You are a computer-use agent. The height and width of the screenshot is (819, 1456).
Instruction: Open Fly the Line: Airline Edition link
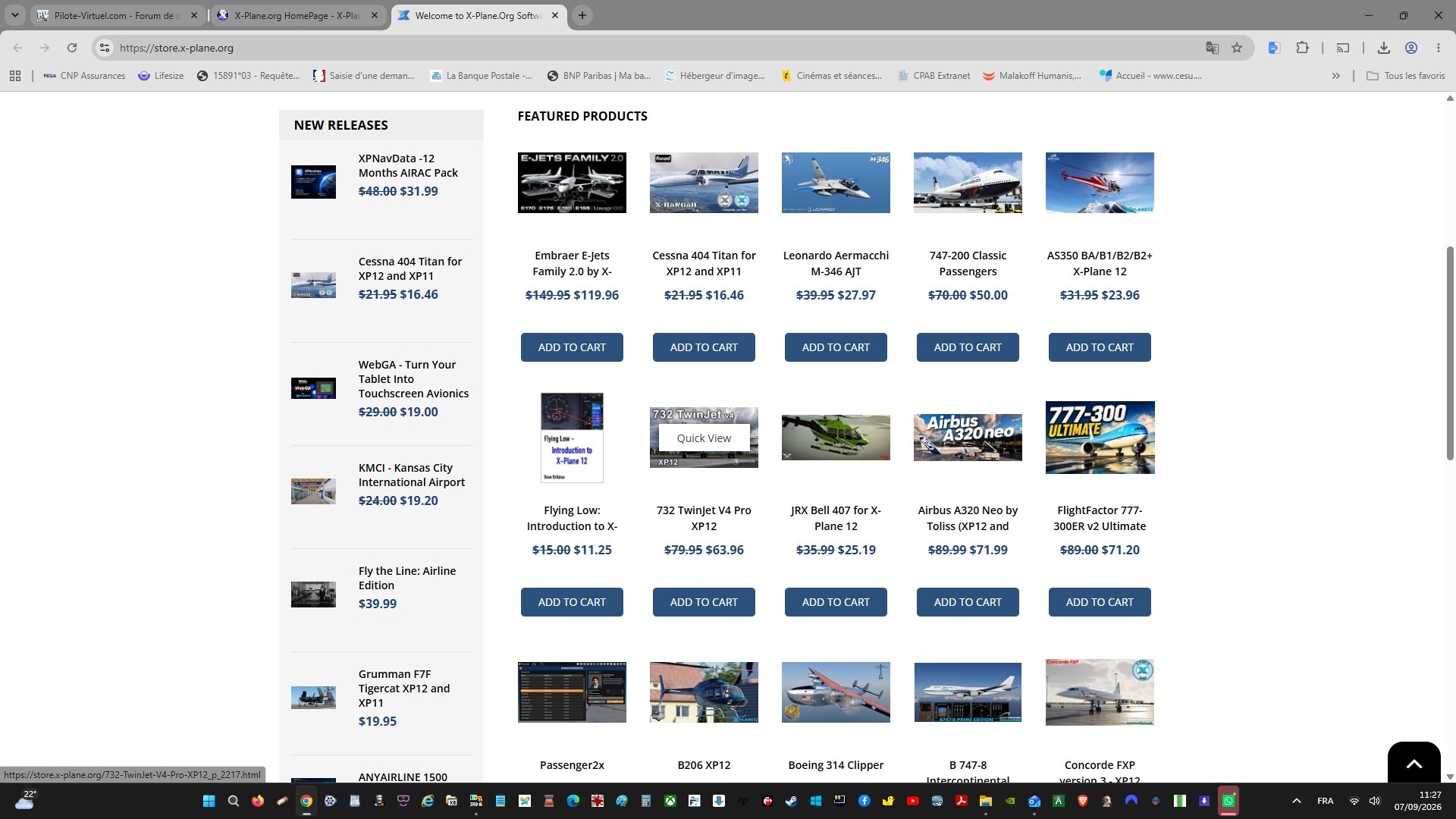tap(407, 578)
